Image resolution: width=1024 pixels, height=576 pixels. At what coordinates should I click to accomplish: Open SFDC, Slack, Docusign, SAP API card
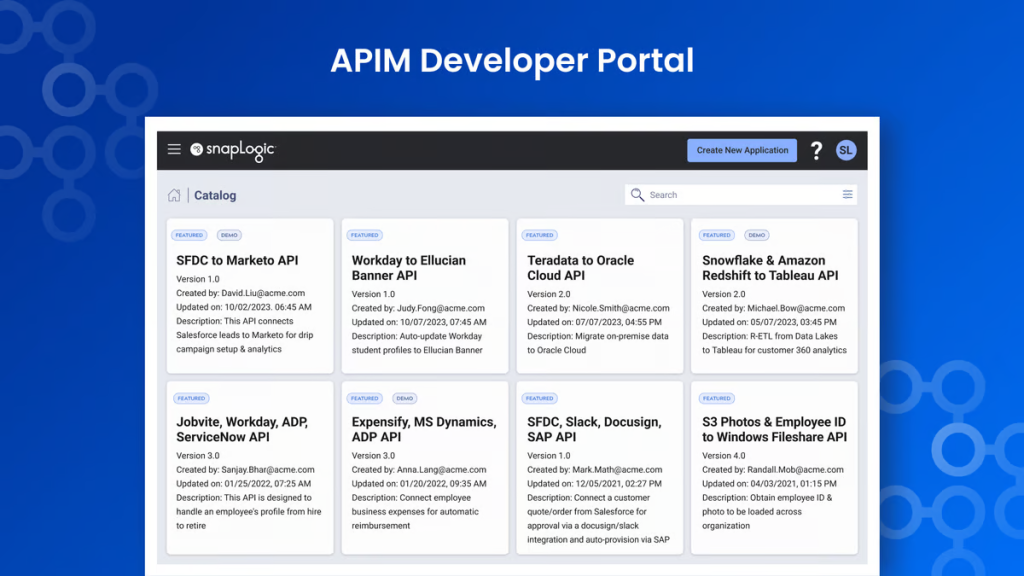click(x=594, y=429)
